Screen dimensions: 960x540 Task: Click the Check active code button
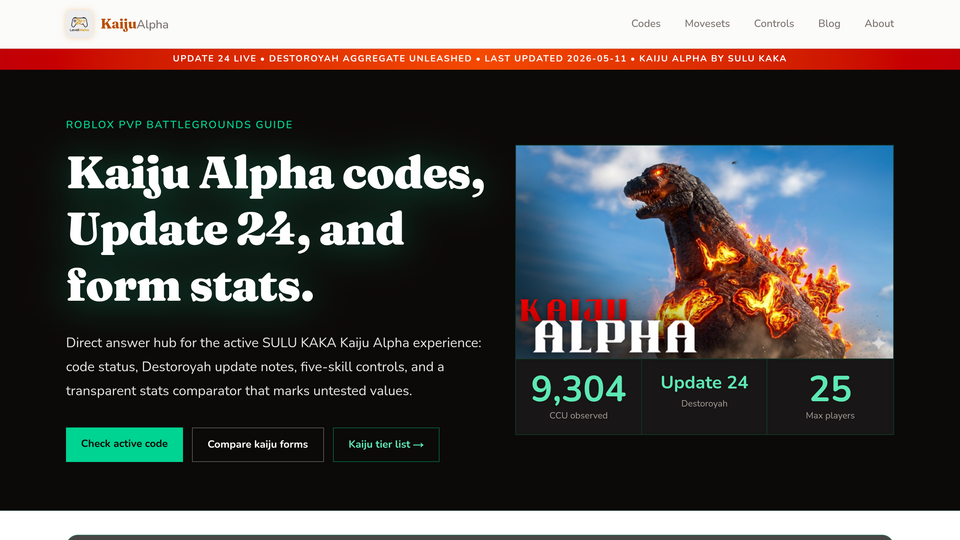click(x=124, y=444)
